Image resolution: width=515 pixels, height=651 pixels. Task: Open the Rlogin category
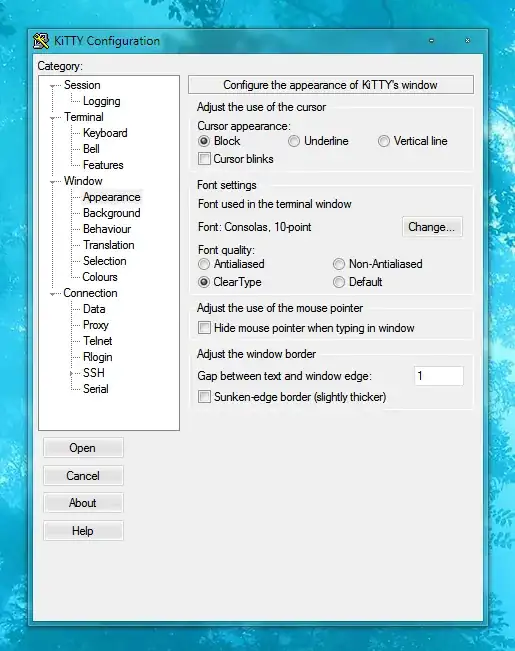click(x=98, y=357)
